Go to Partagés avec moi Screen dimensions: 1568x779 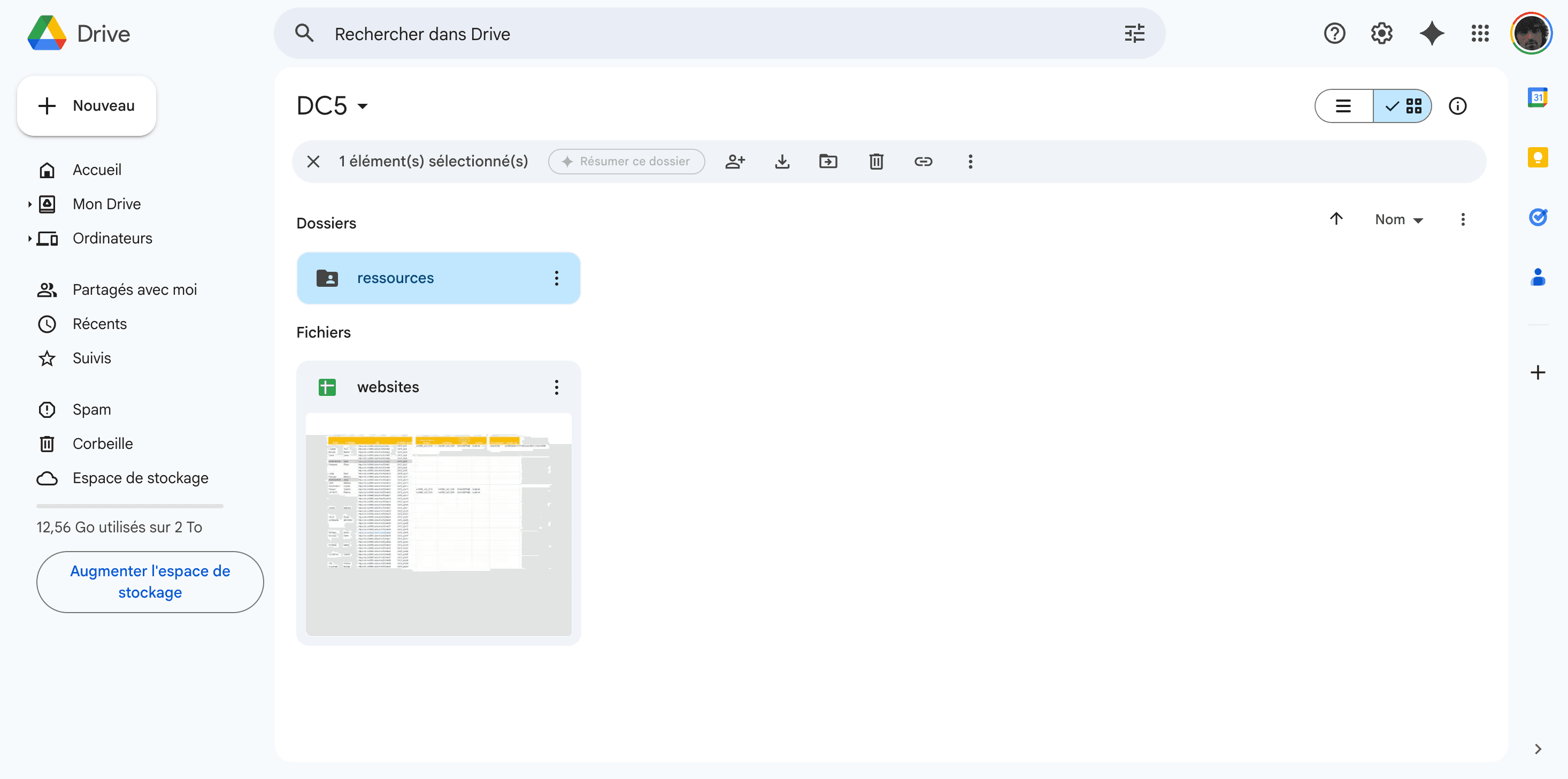point(135,289)
